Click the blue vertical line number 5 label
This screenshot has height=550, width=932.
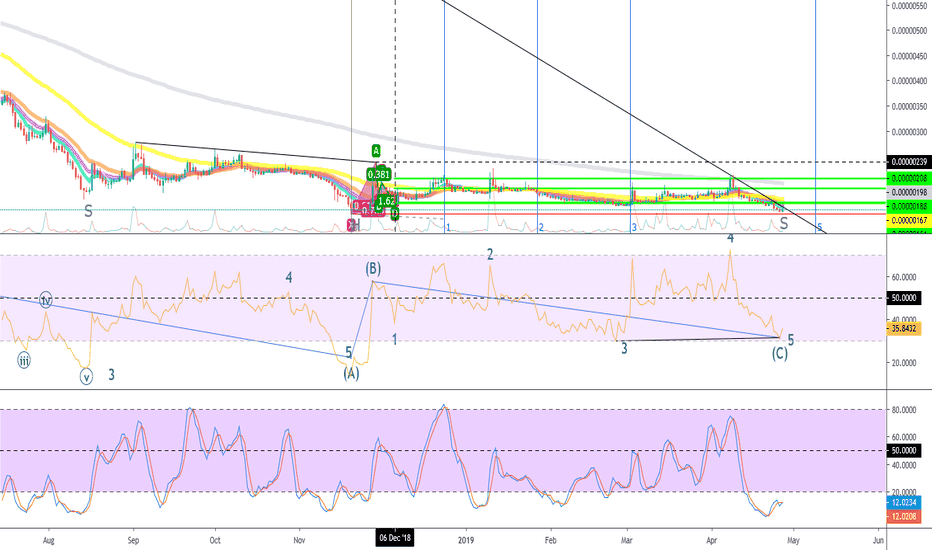coord(820,227)
